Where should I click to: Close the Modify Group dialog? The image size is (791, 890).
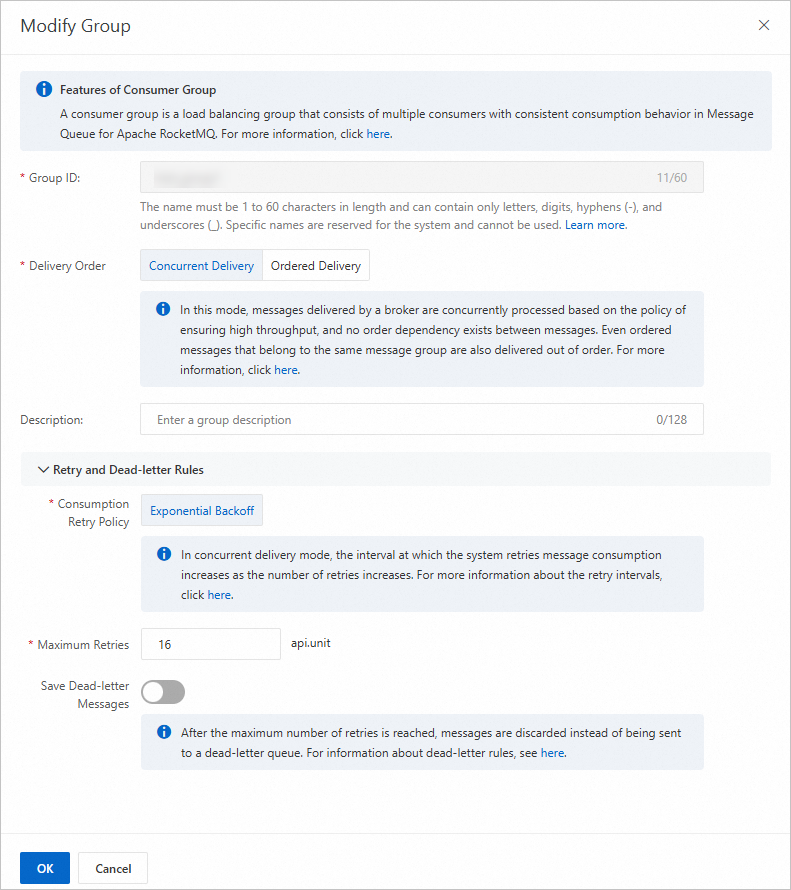pyautogui.click(x=764, y=26)
